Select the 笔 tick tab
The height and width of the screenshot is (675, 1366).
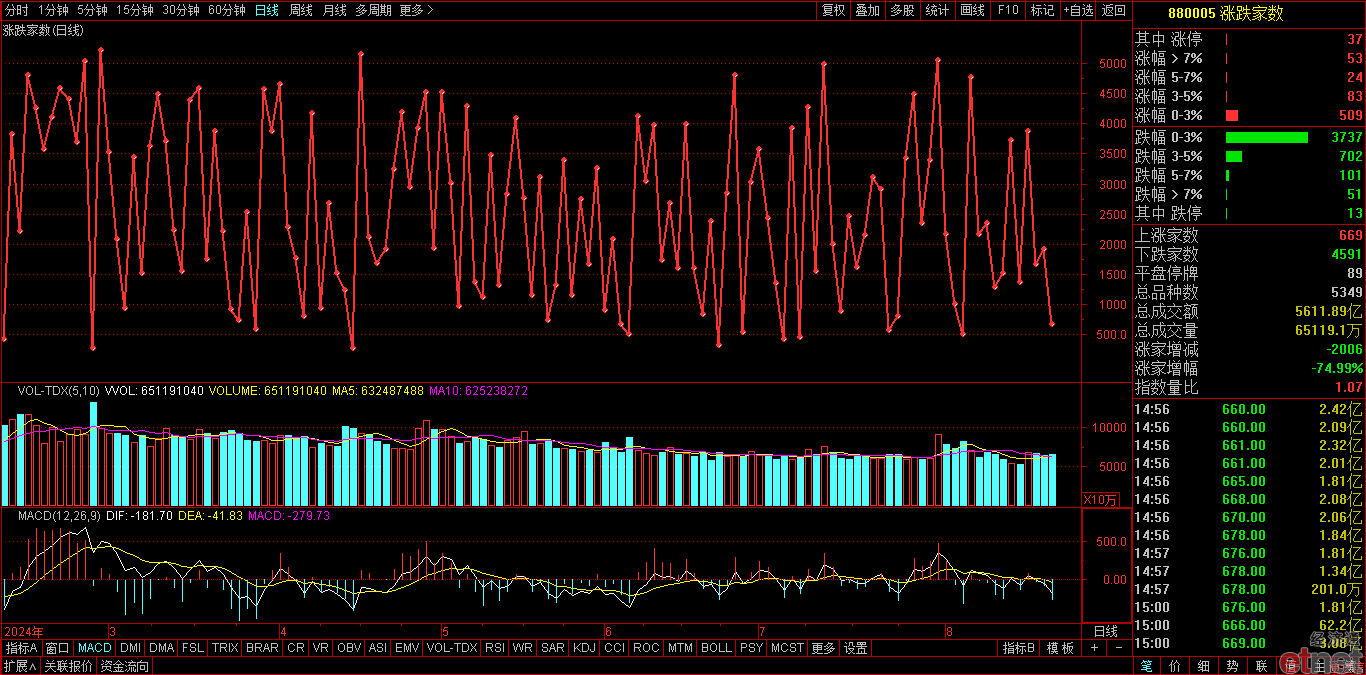(x=1146, y=666)
